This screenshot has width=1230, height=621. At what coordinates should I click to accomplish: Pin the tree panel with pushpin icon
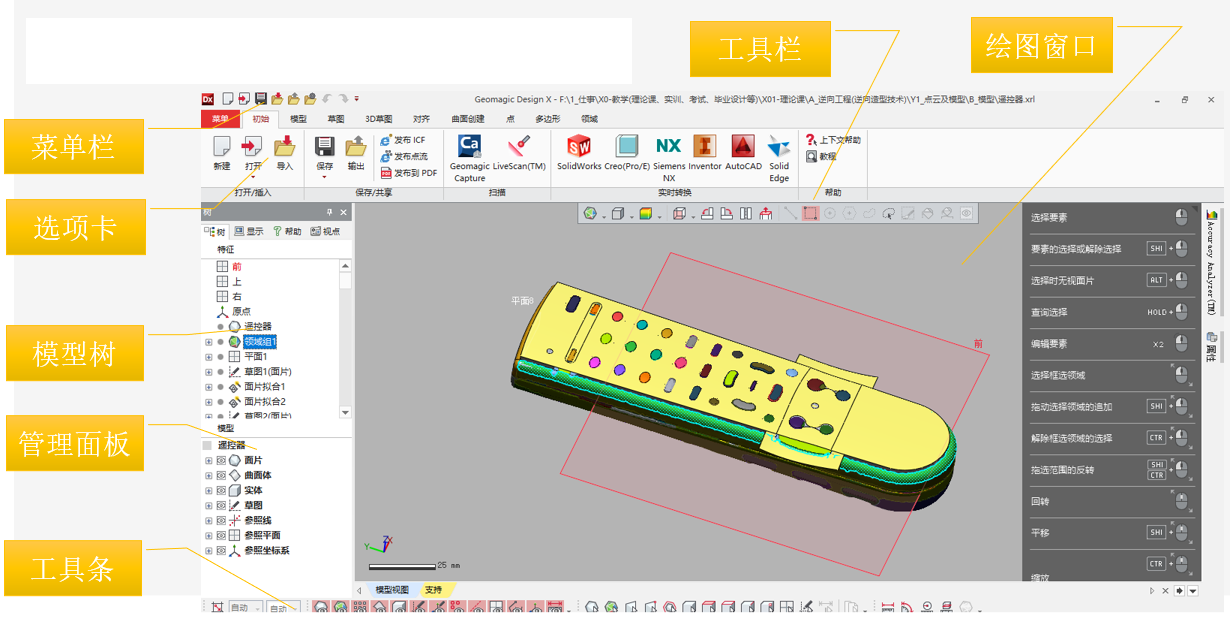pyautogui.click(x=330, y=212)
